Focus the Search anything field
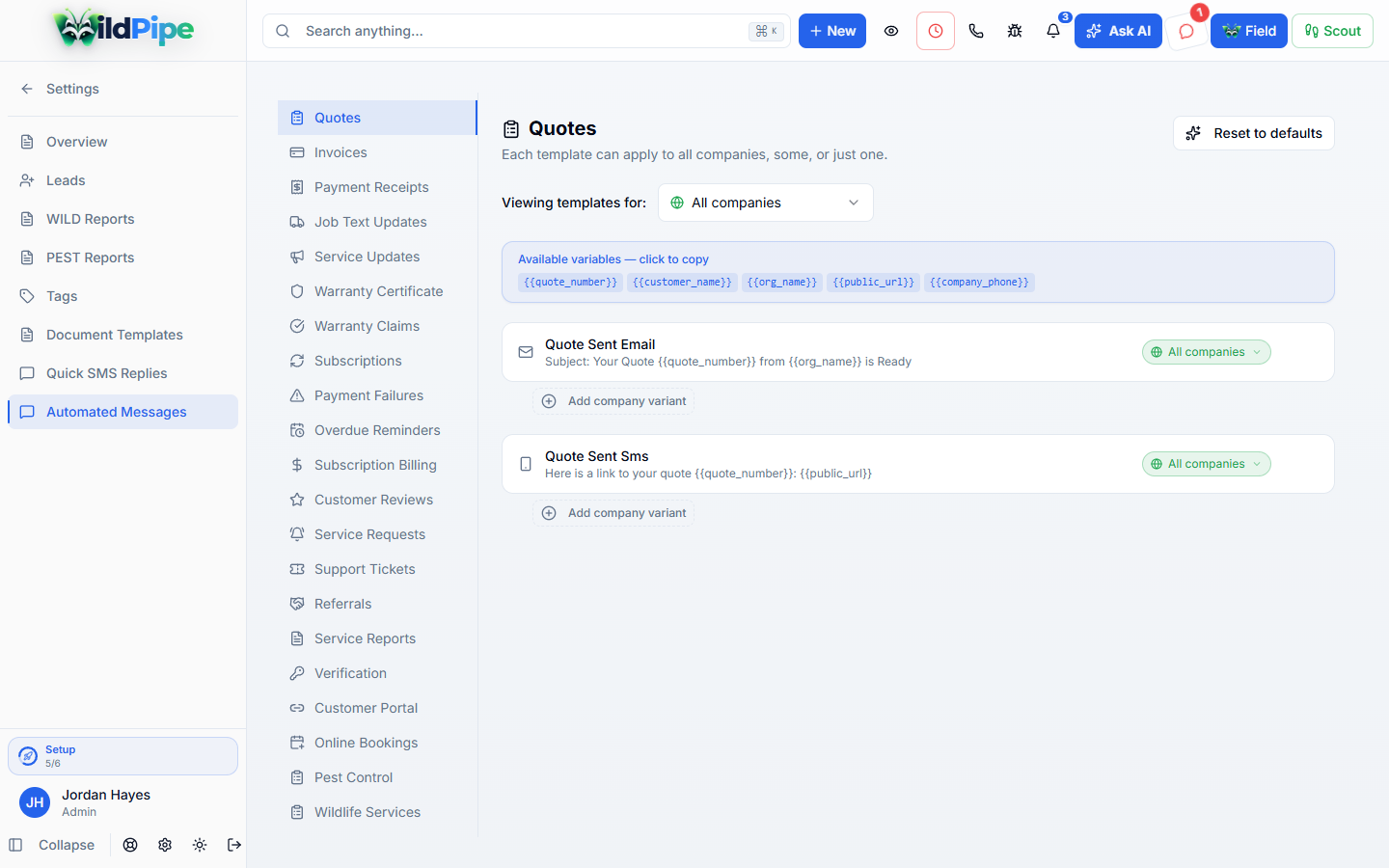This screenshot has height=868, width=1389. coord(527,31)
